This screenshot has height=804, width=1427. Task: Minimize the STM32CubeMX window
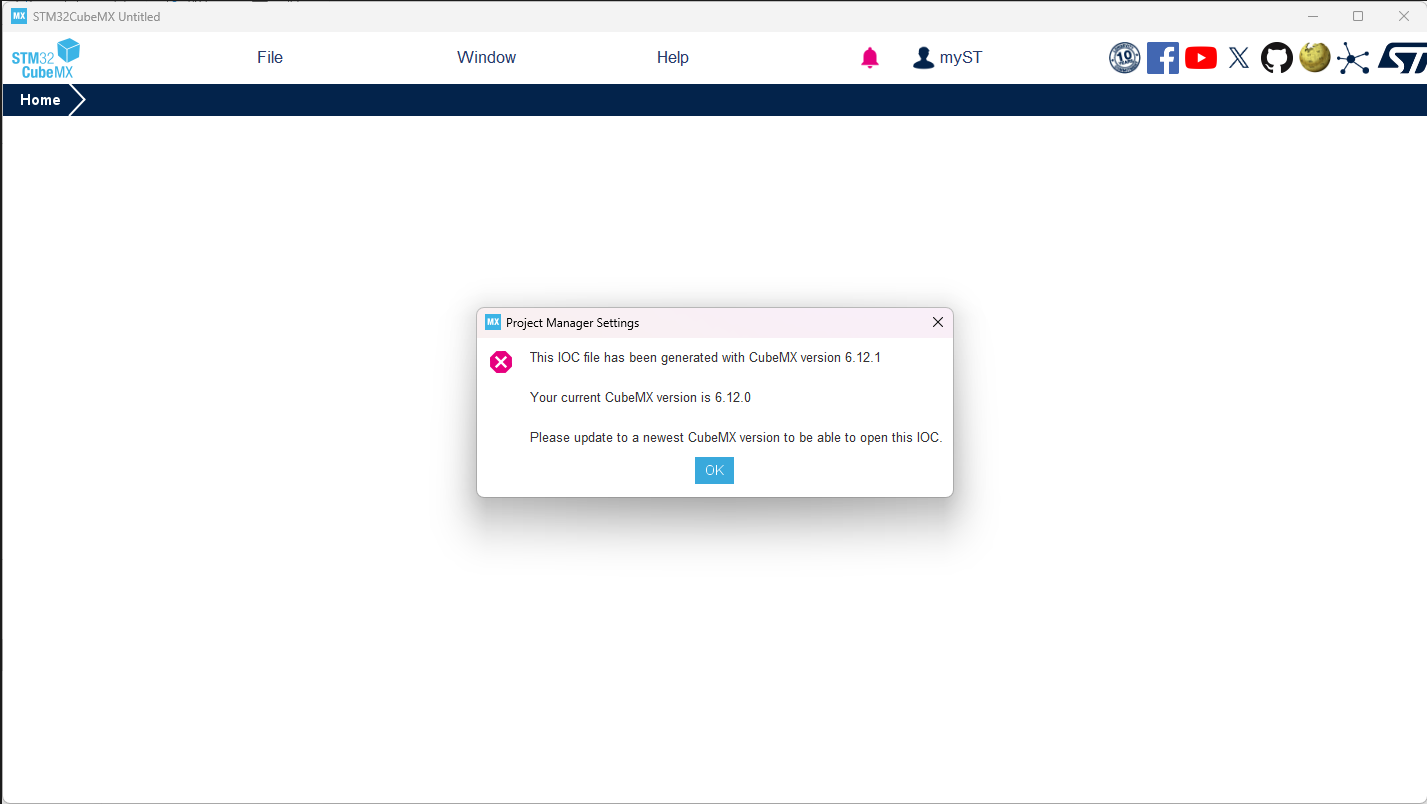[x=1313, y=16]
